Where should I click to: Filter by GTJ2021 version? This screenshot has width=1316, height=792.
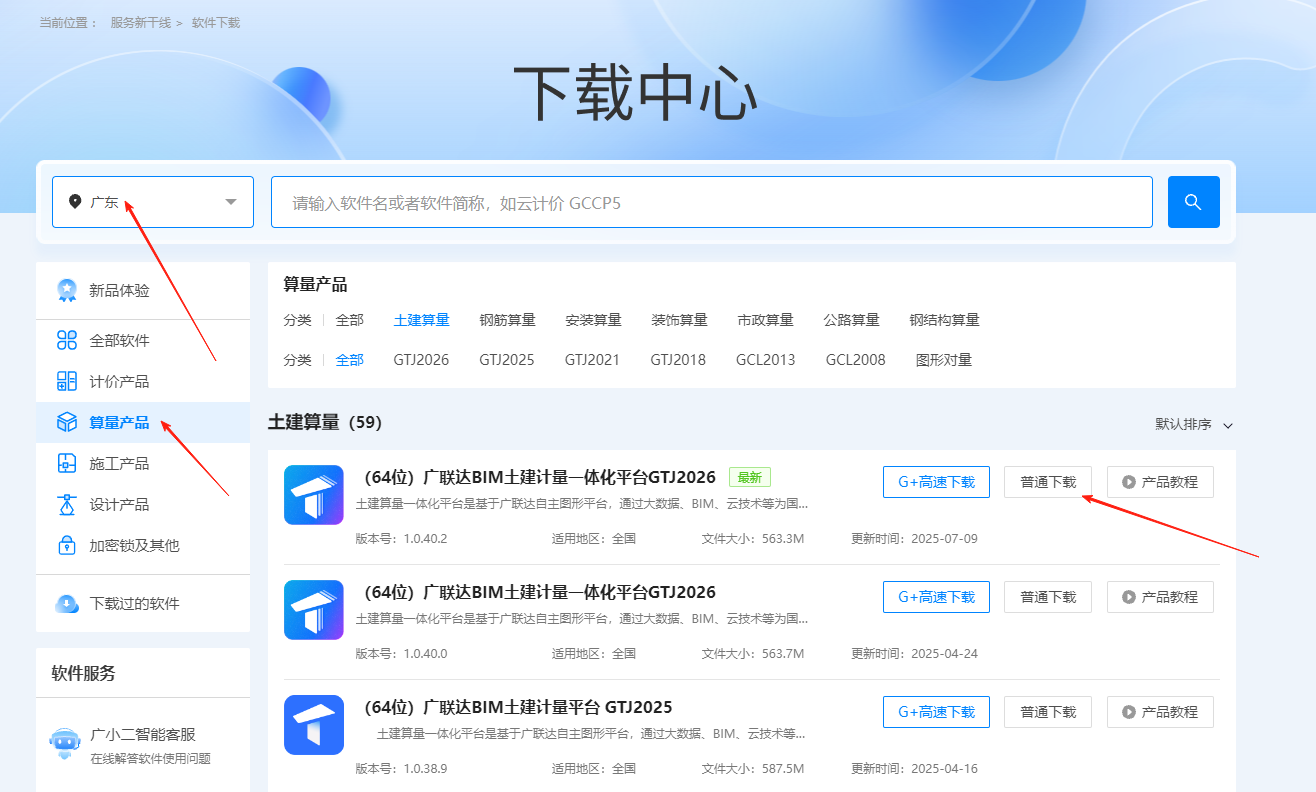tap(593, 360)
